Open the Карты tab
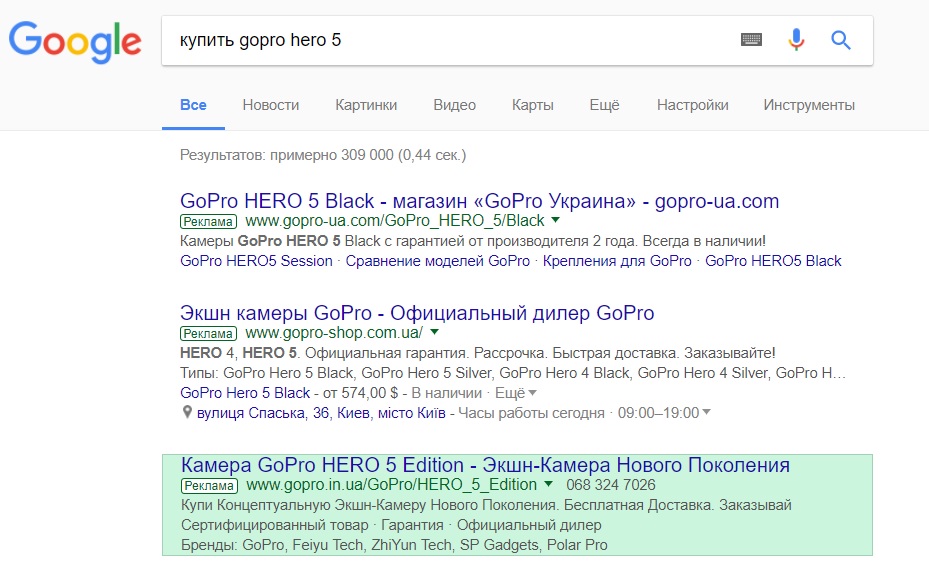Image resolution: width=929 pixels, height=586 pixels. 533,105
